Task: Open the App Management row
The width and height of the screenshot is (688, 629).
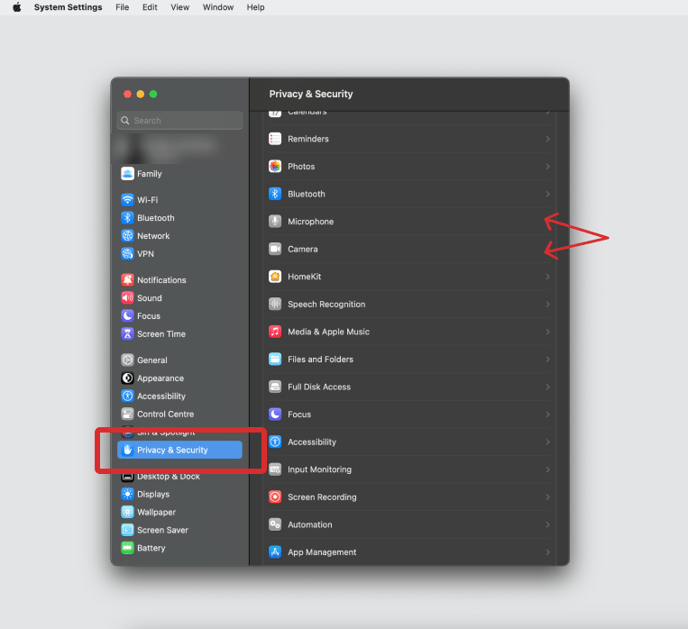Action: [x=410, y=552]
